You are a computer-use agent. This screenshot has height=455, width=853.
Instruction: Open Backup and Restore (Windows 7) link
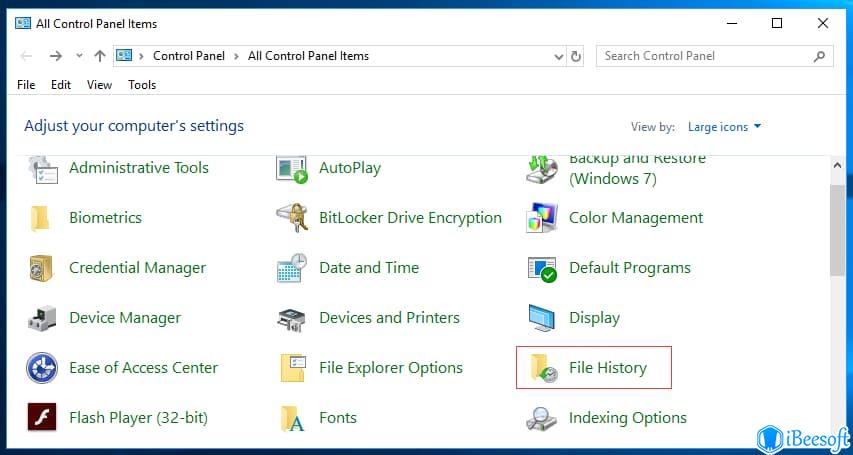637,169
